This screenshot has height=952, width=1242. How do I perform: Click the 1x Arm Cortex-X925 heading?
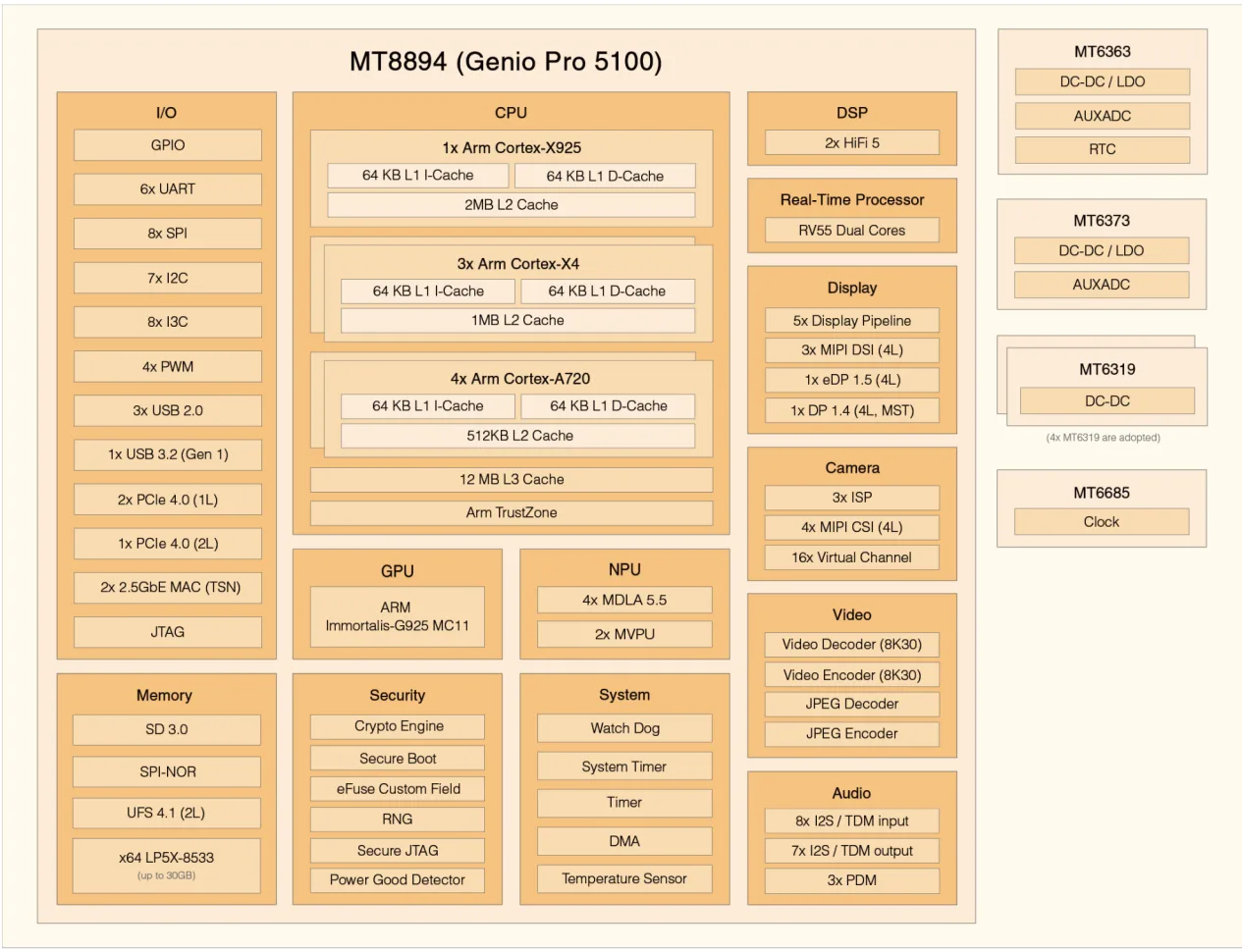tap(512, 147)
